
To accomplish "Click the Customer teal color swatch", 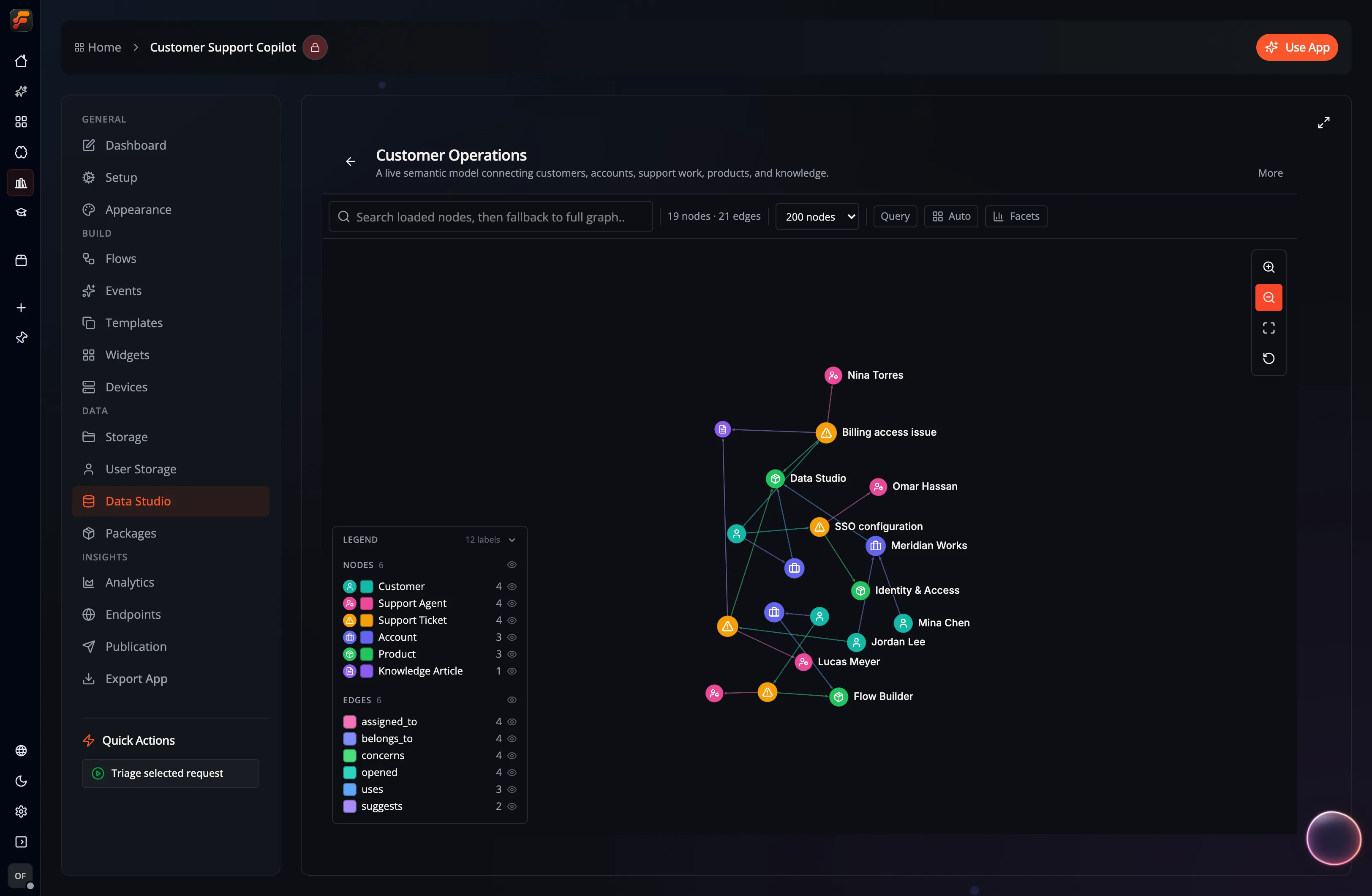I will tap(367, 587).
